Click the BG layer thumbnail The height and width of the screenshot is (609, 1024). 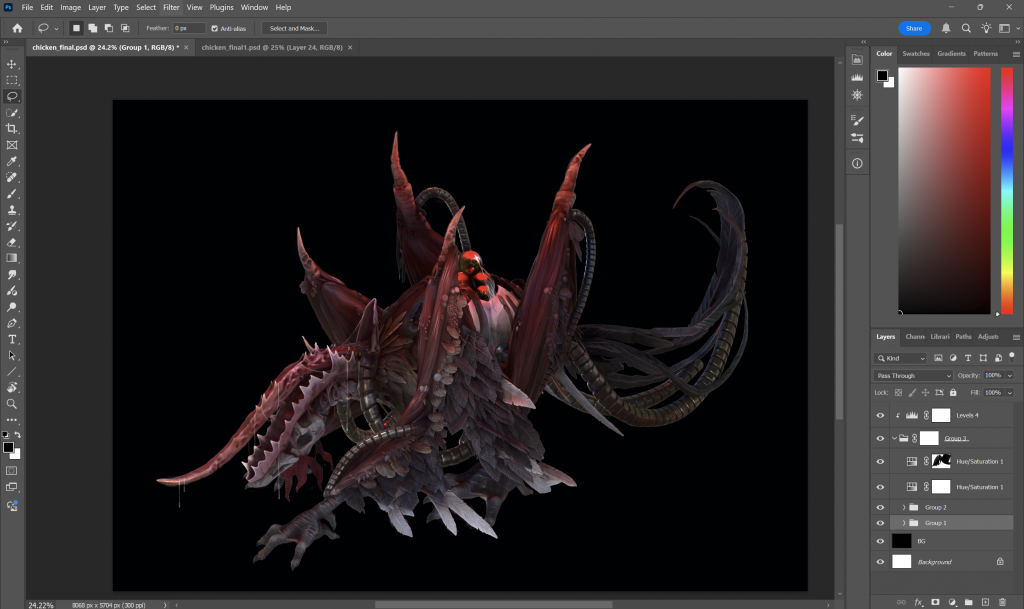click(x=901, y=541)
